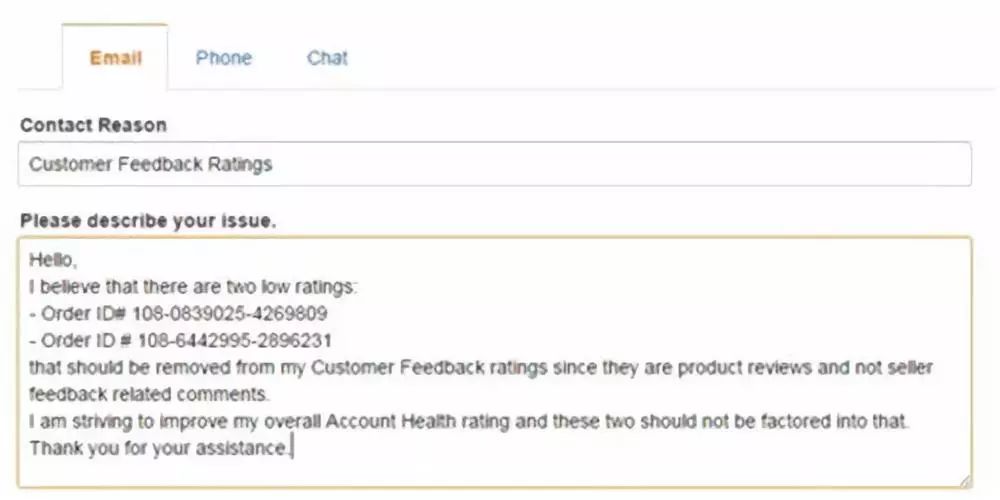Click the "Please describe your issue." label
Viewport: 1000px width, 500px height.
pyautogui.click(x=147, y=221)
